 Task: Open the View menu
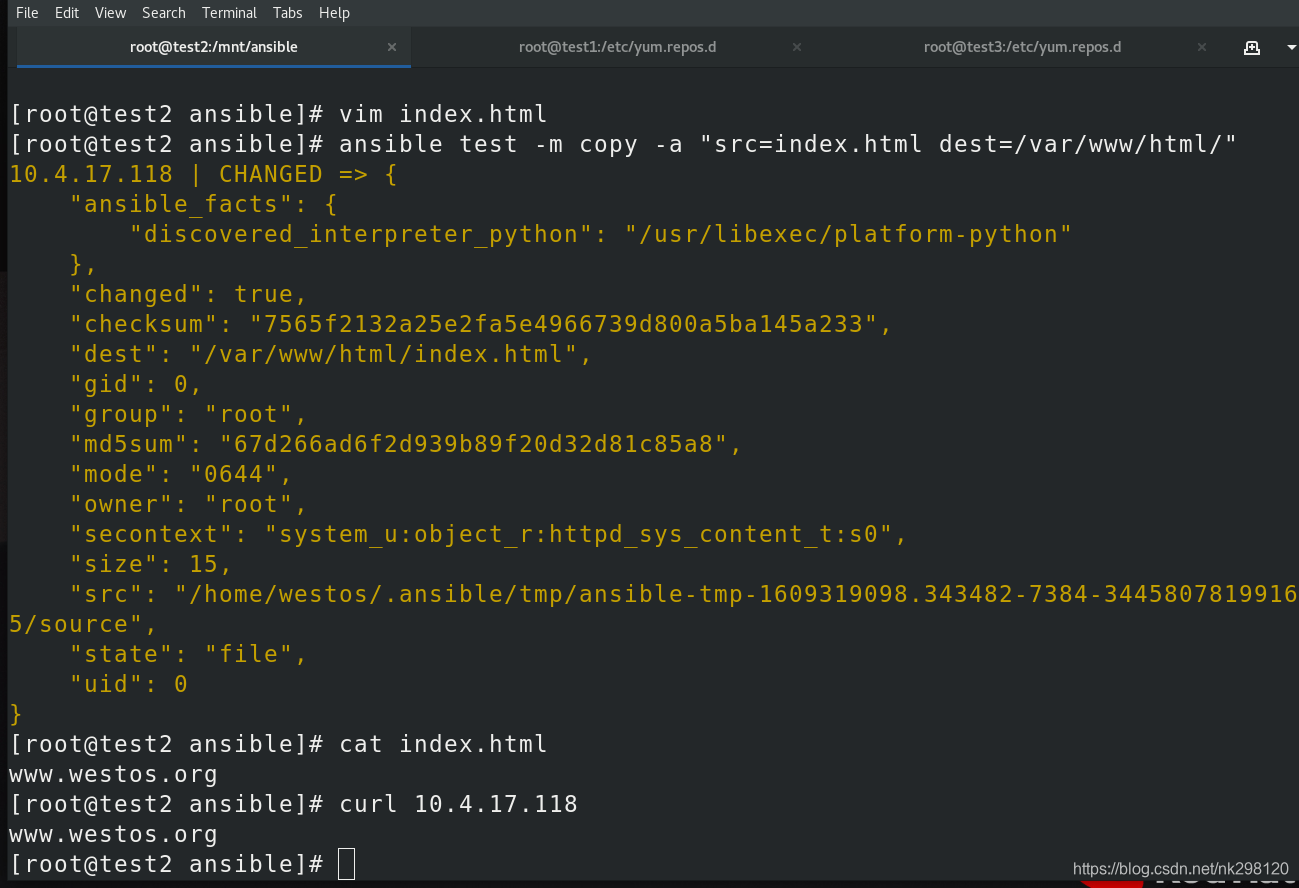[x=110, y=13]
